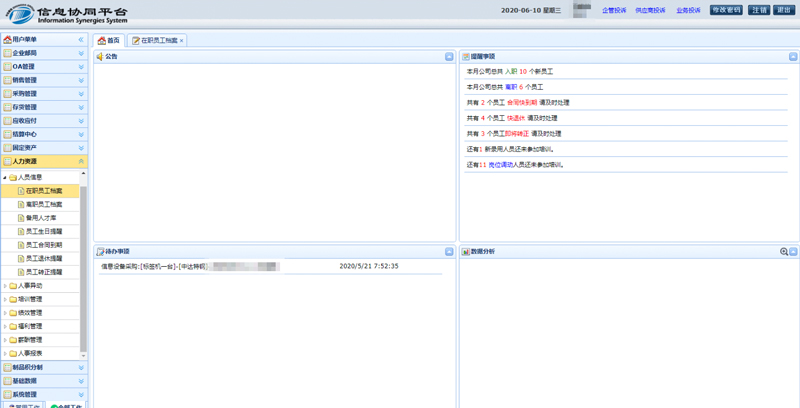The image size is (800, 408).
Task: Open the 供应商投诉 link
Action: pyautogui.click(x=650, y=10)
